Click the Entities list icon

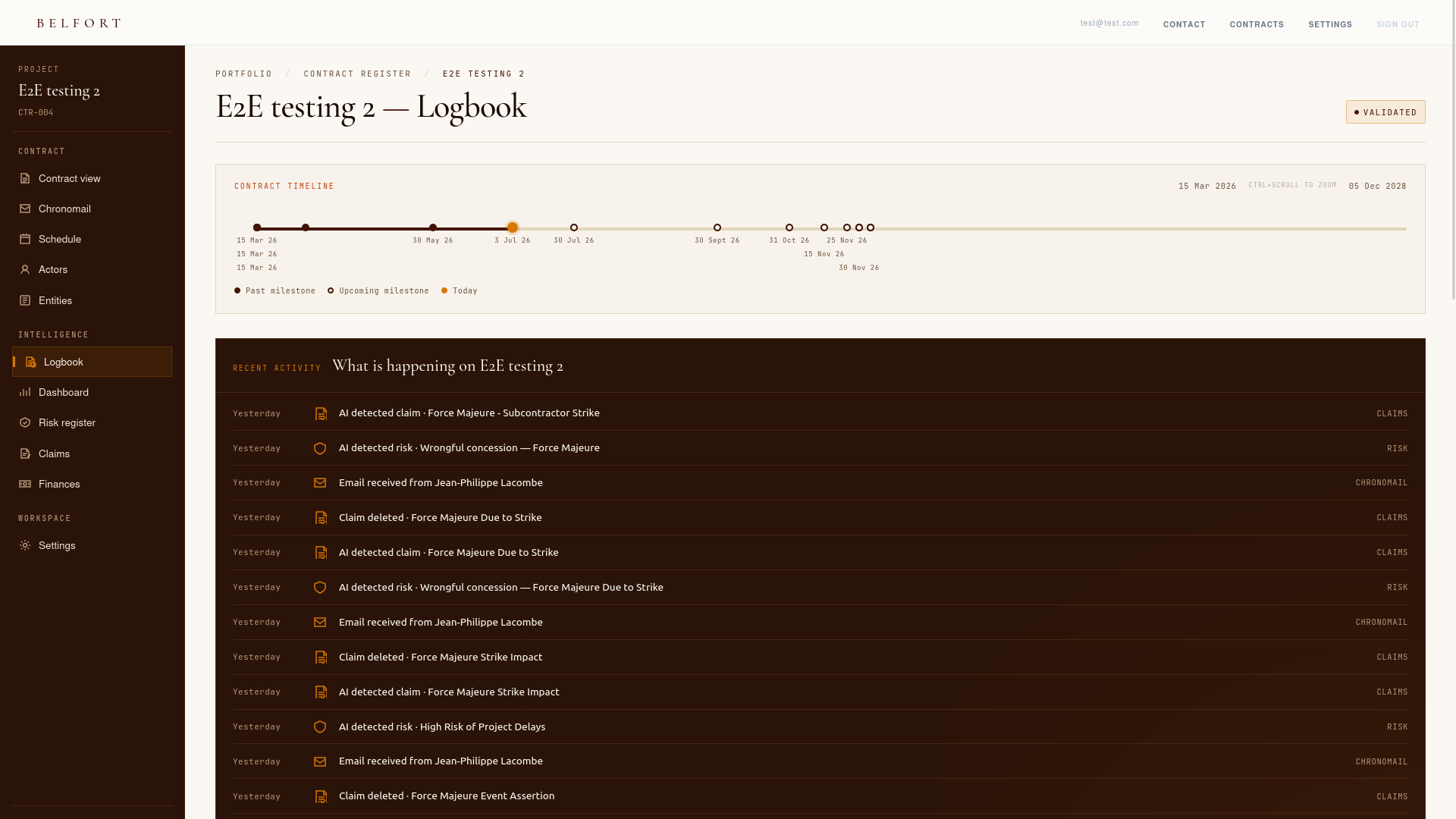(x=25, y=300)
